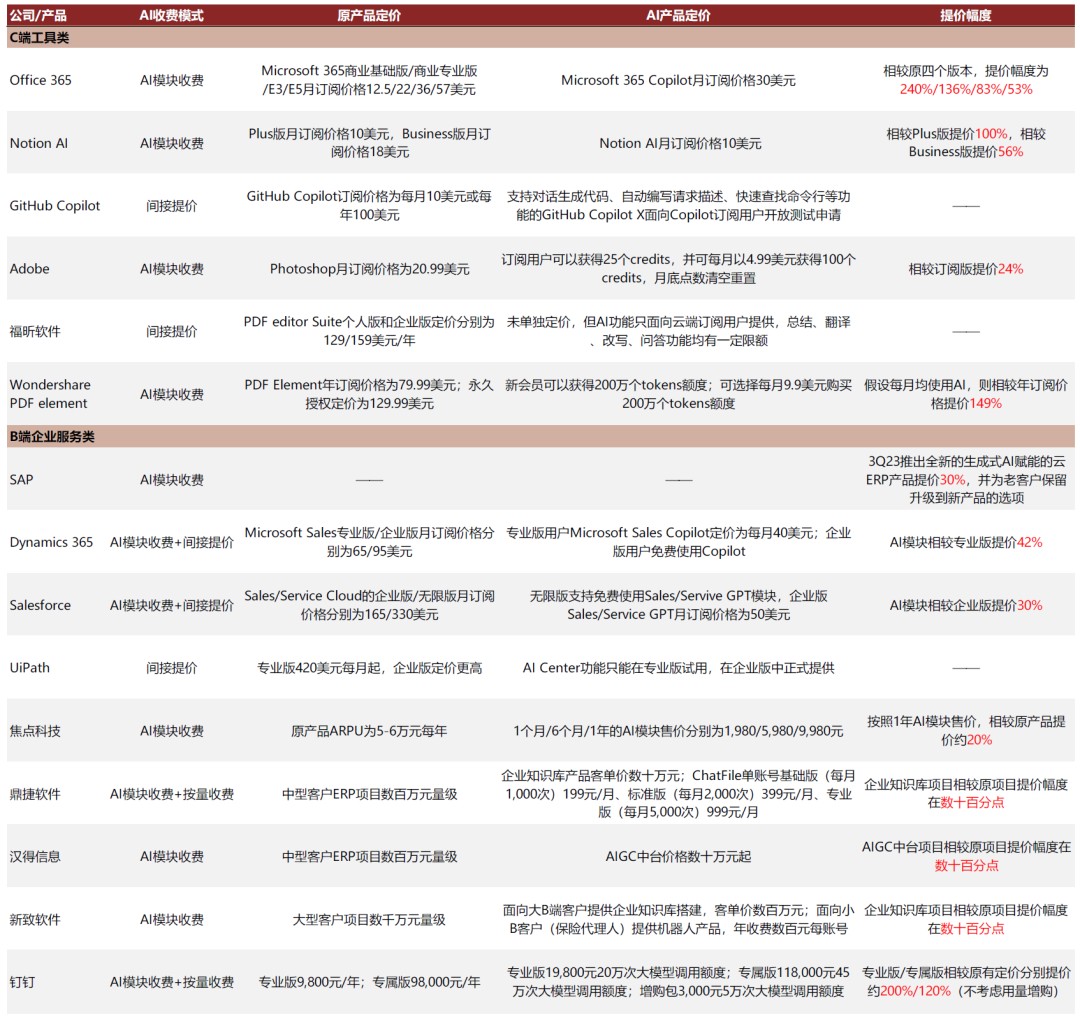The image size is (1080, 1019).
Task: Click the 专业版420美元每月起 cell
Action: 369,668
